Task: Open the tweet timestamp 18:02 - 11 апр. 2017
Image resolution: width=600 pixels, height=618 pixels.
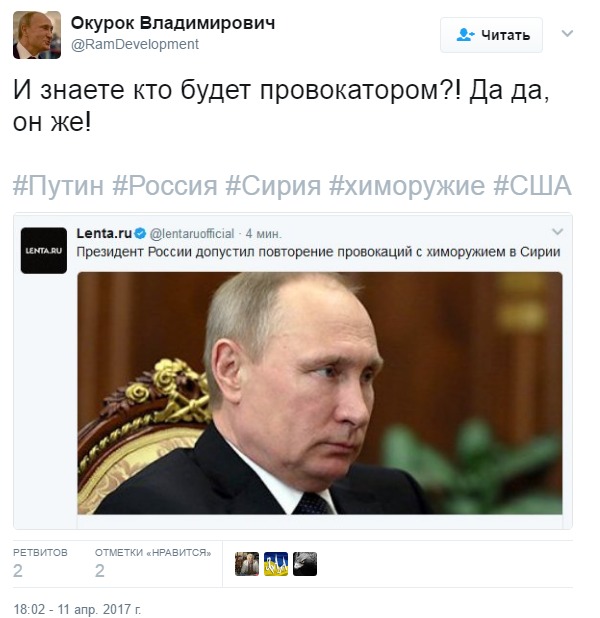Action: 77,609
